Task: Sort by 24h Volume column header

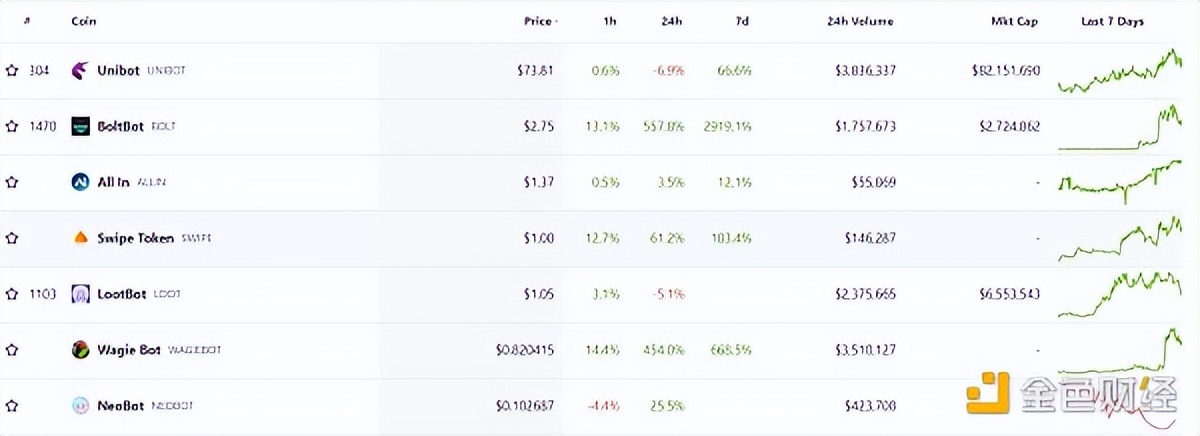Action: 859,21
